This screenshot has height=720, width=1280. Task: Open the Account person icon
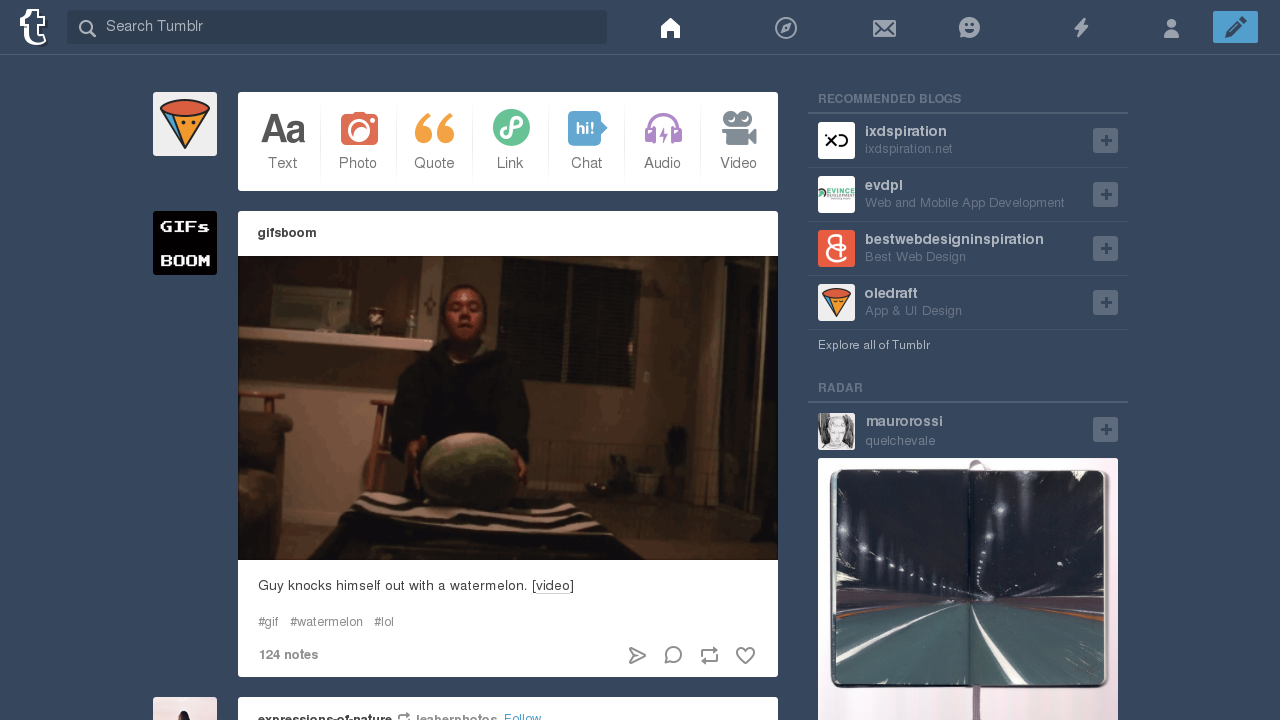(1171, 28)
